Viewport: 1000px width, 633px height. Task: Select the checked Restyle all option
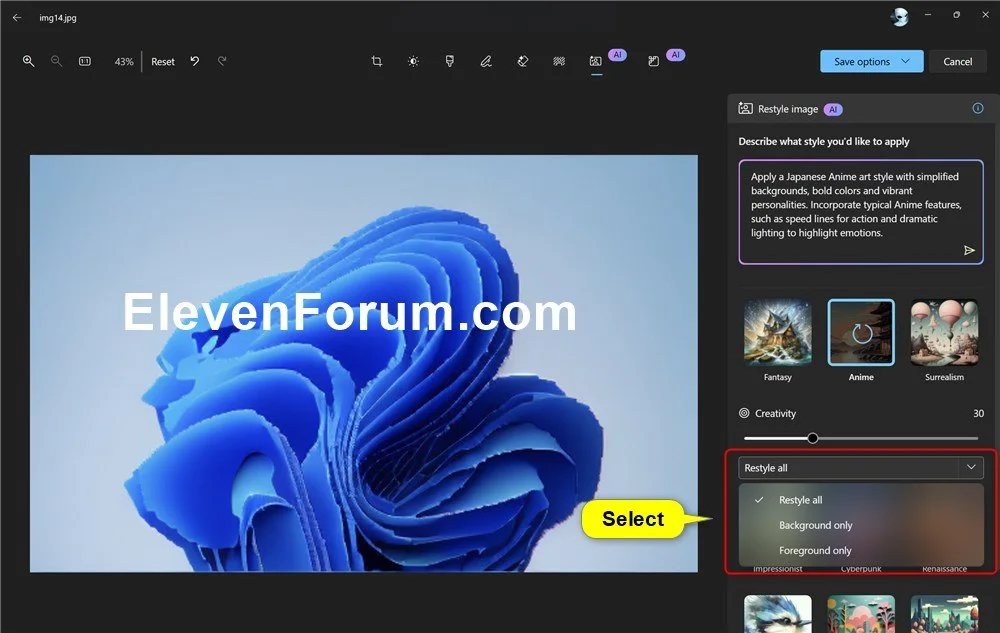pyautogui.click(x=861, y=500)
